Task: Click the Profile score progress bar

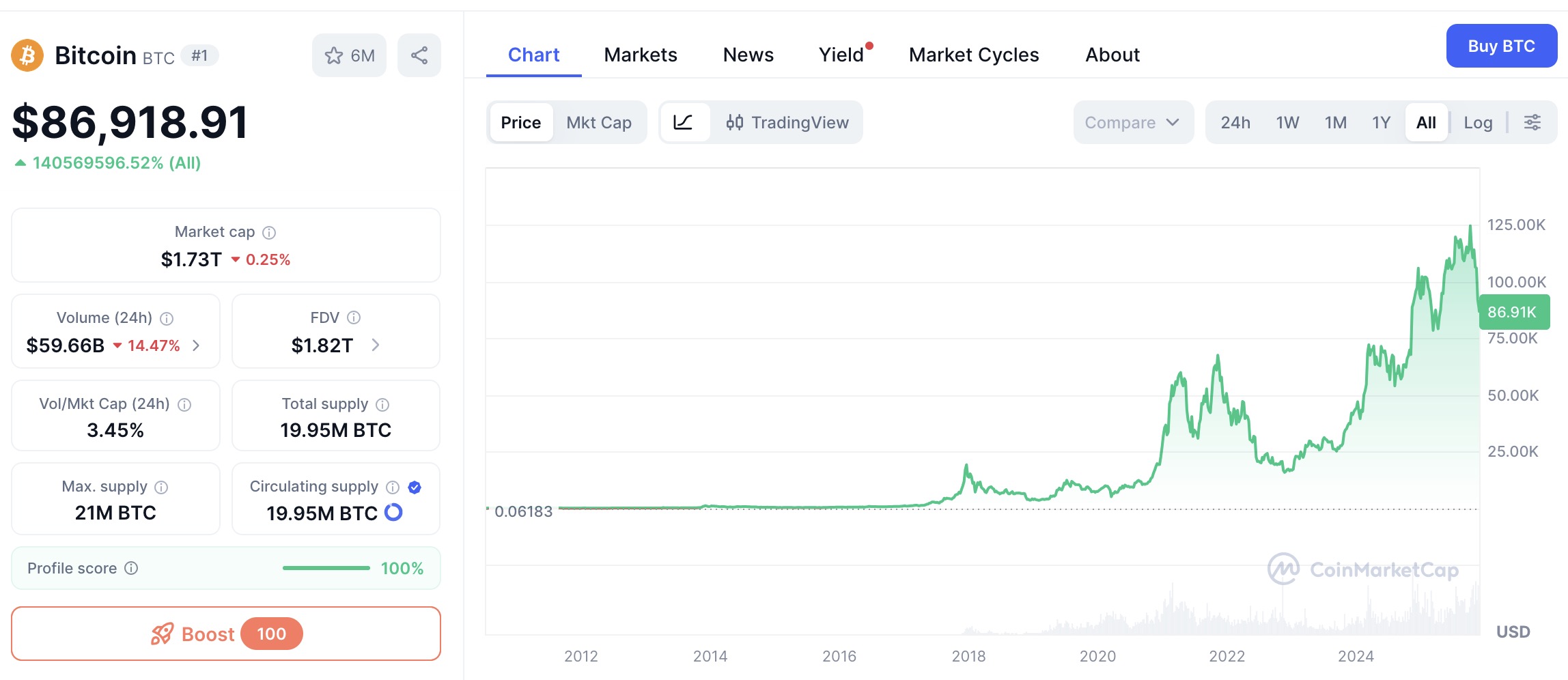Action: 326,568
